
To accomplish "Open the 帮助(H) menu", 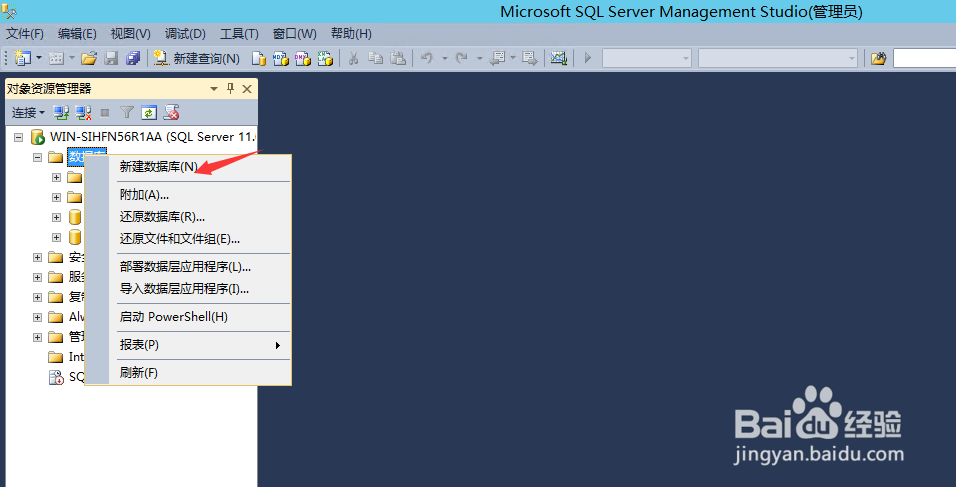I will [x=351, y=34].
